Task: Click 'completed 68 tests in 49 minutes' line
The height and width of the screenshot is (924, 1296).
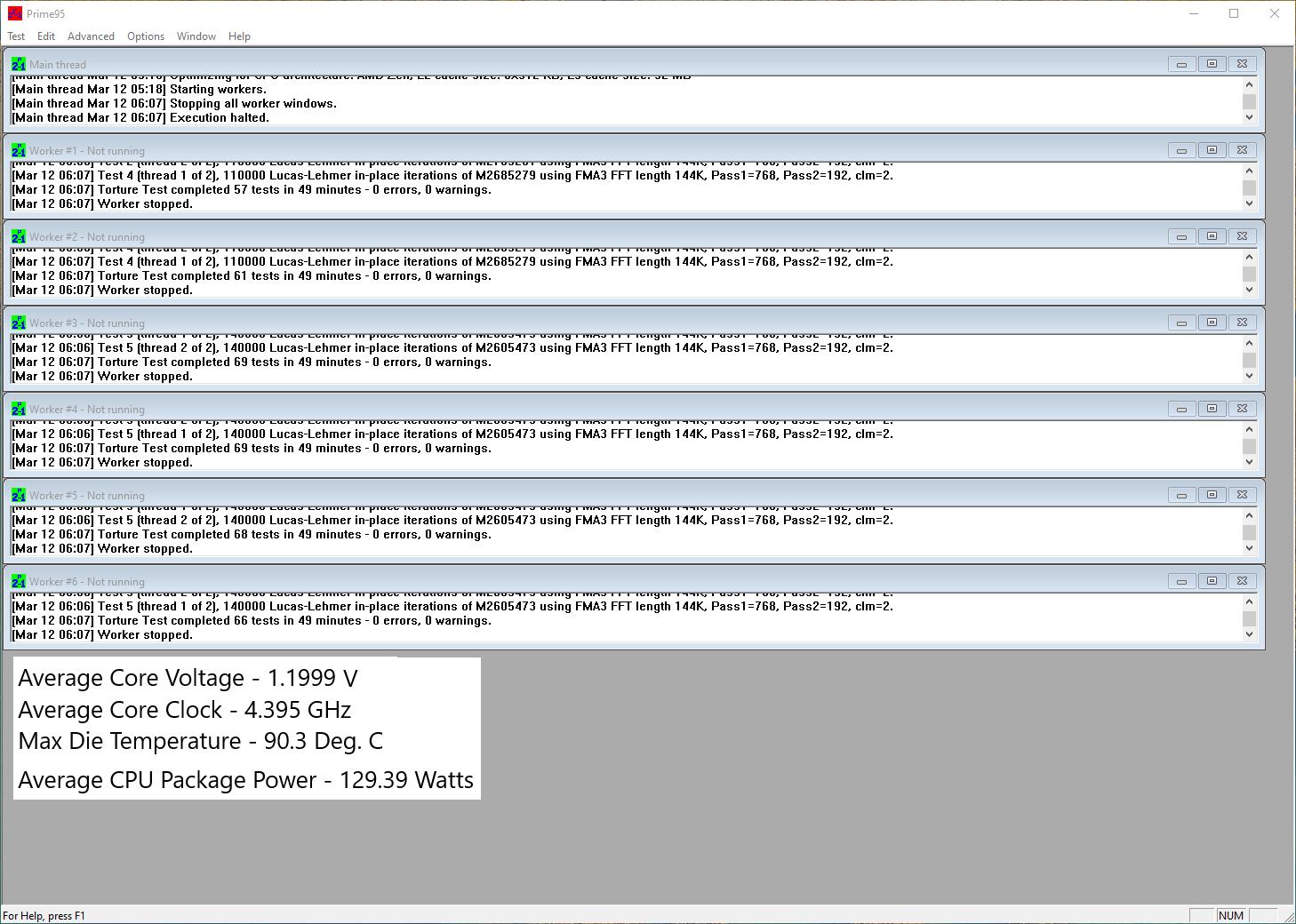Action: click(252, 534)
